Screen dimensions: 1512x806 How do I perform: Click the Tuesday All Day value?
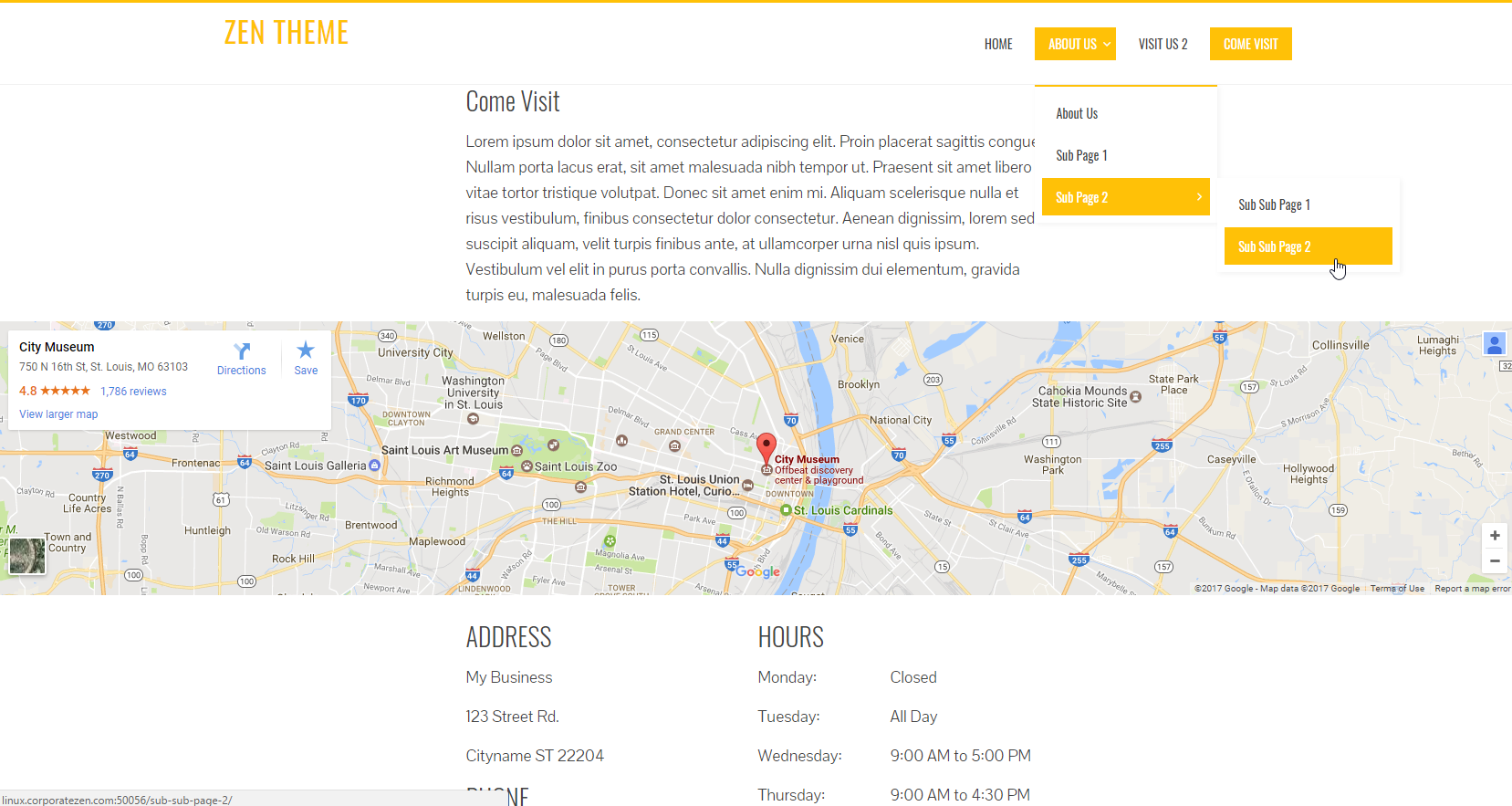(913, 717)
